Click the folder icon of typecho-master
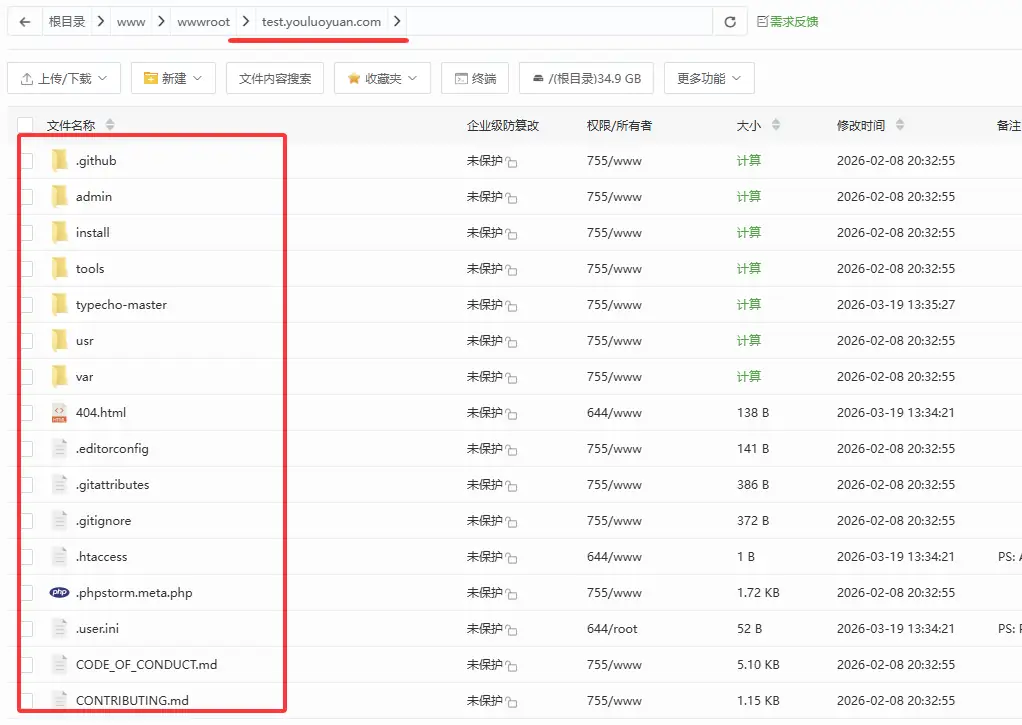Image resolution: width=1022 pixels, height=725 pixels. (x=60, y=304)
